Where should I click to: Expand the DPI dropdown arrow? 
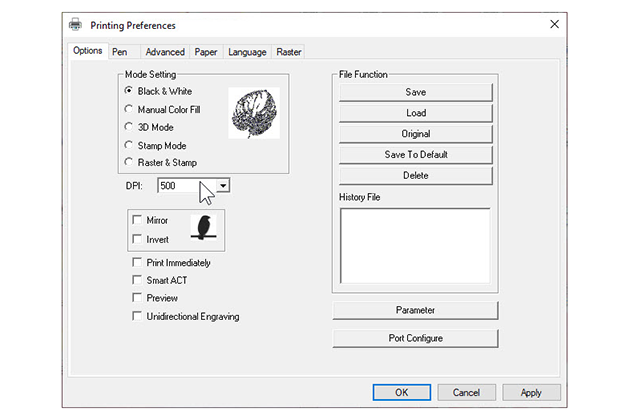(224, 185)
